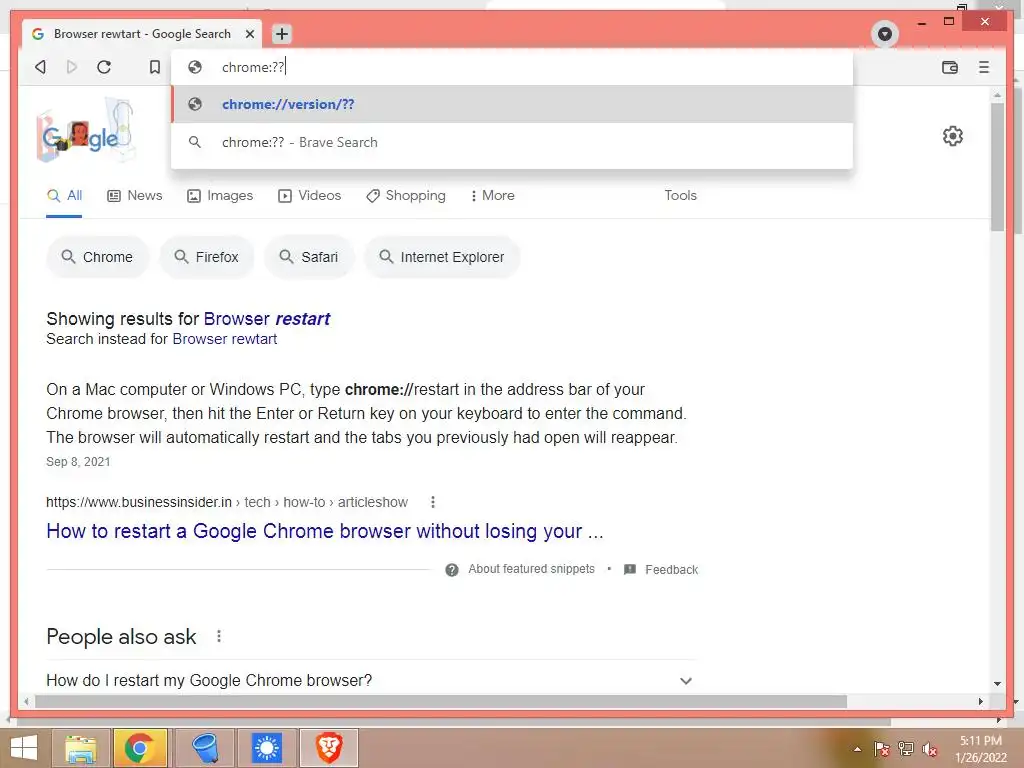Image resolution: width=1024 pixels, height=768 pixels.
Task: Open the corrected Browser restart link
Action: [266, 319]
